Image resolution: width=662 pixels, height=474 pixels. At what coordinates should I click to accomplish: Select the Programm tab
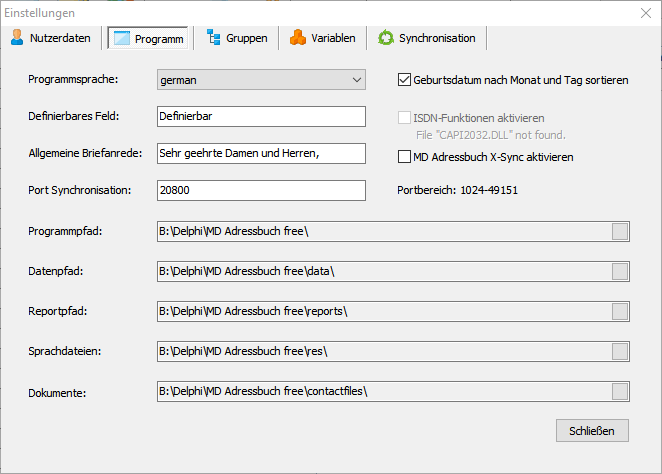click(148, 38)
